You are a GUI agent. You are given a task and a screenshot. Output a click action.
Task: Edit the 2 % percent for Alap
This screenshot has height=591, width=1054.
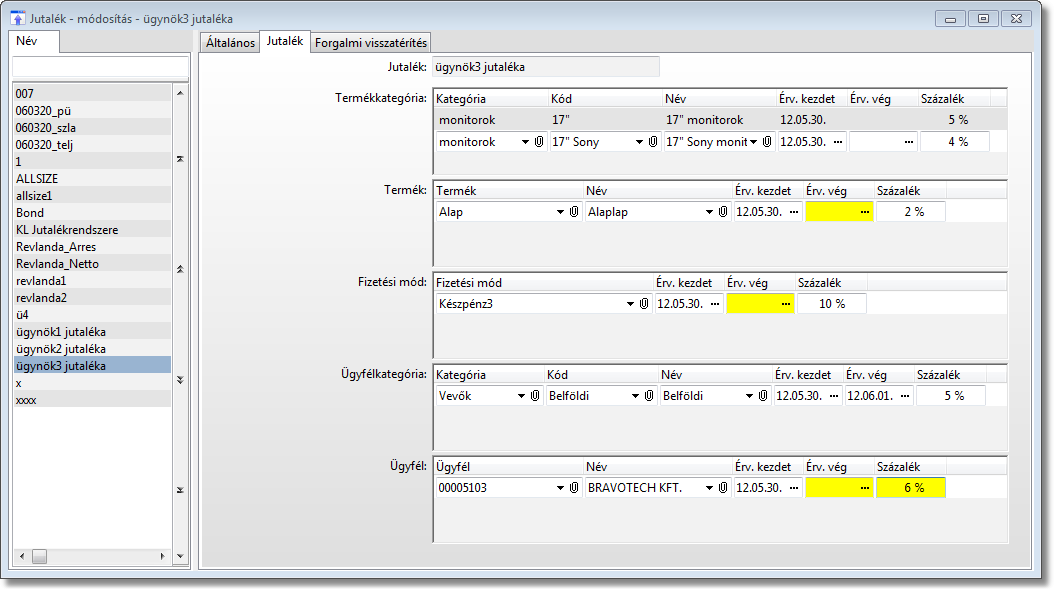[x=911, y=212]
